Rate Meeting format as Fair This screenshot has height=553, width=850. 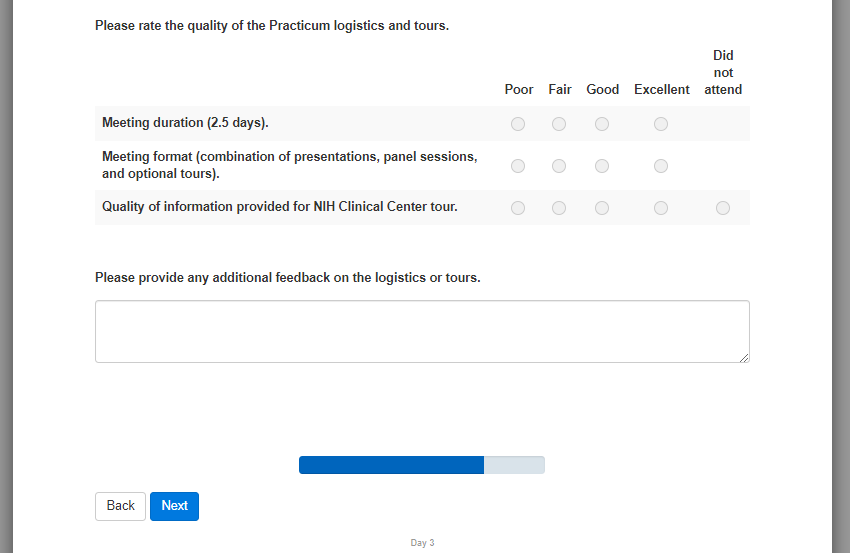pyautogui.click(x=559, y=166)
